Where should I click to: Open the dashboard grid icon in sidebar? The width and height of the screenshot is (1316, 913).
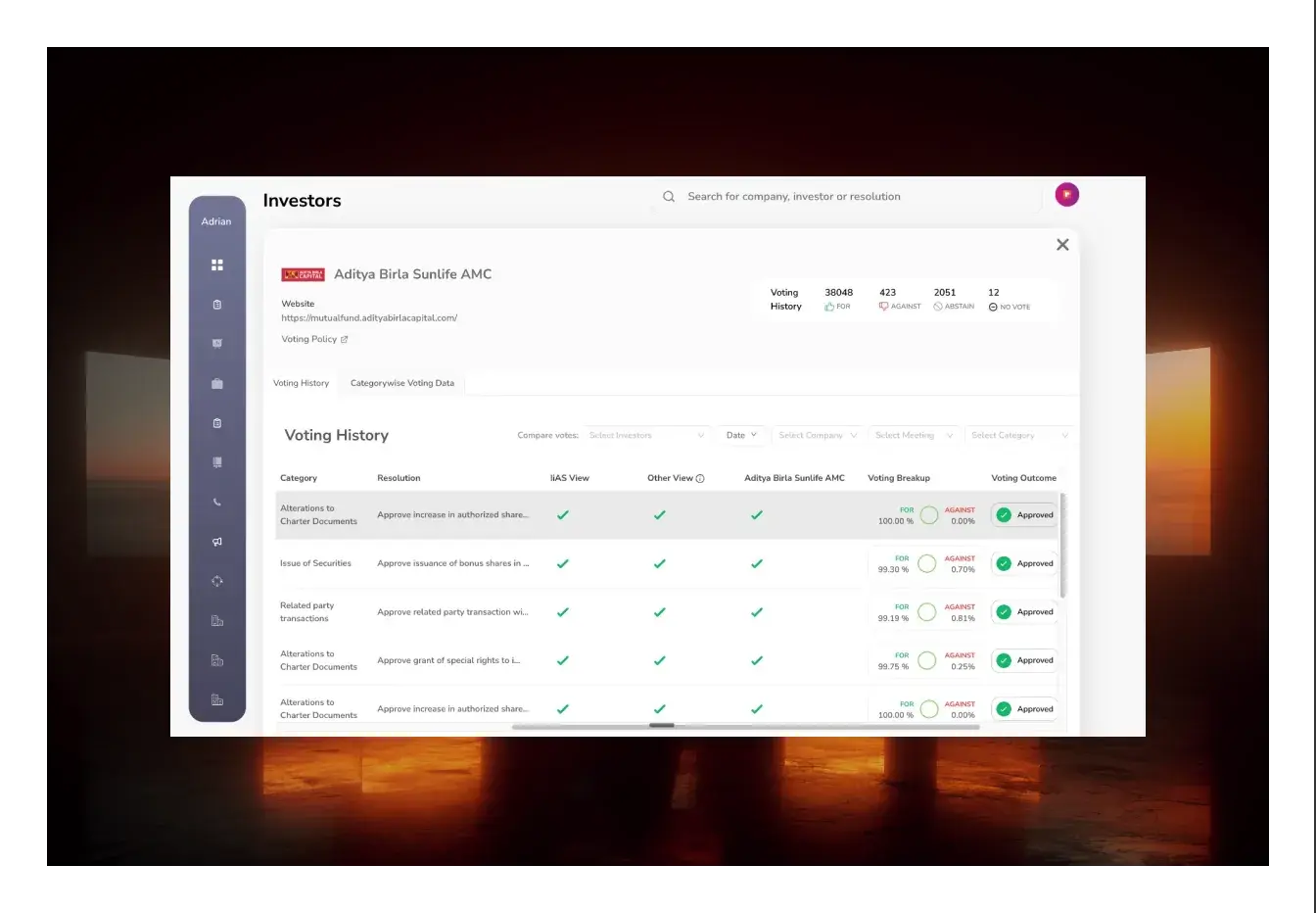pyautogui.click(x=217, y=264)
